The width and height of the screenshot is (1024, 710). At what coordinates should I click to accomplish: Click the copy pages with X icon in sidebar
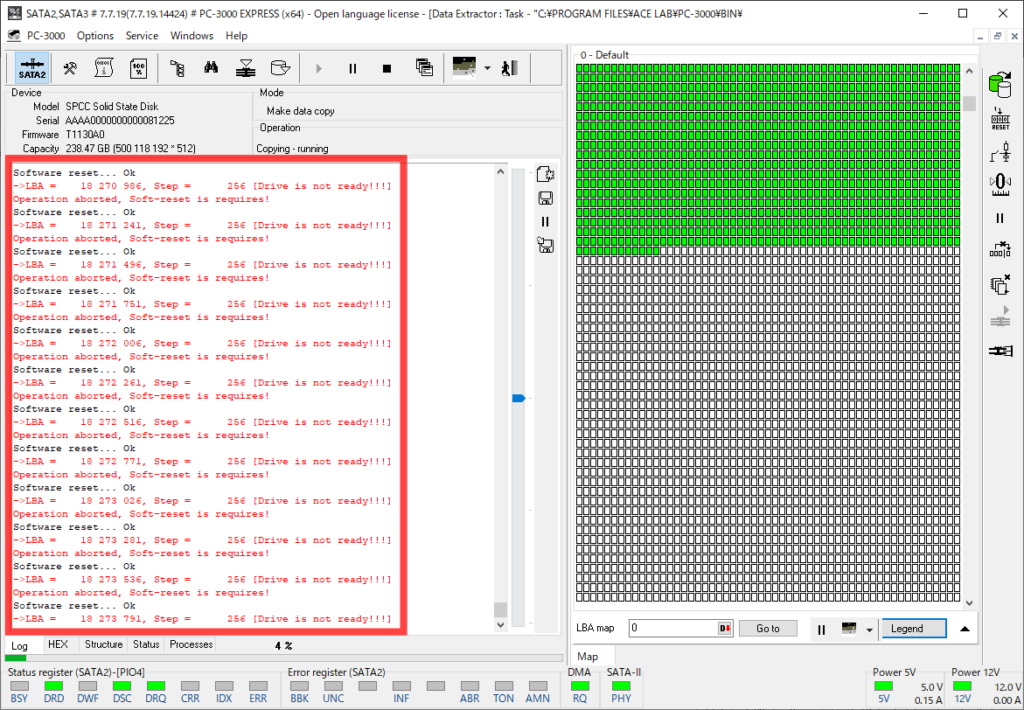pyautogui.click(x=1000, y=285)
